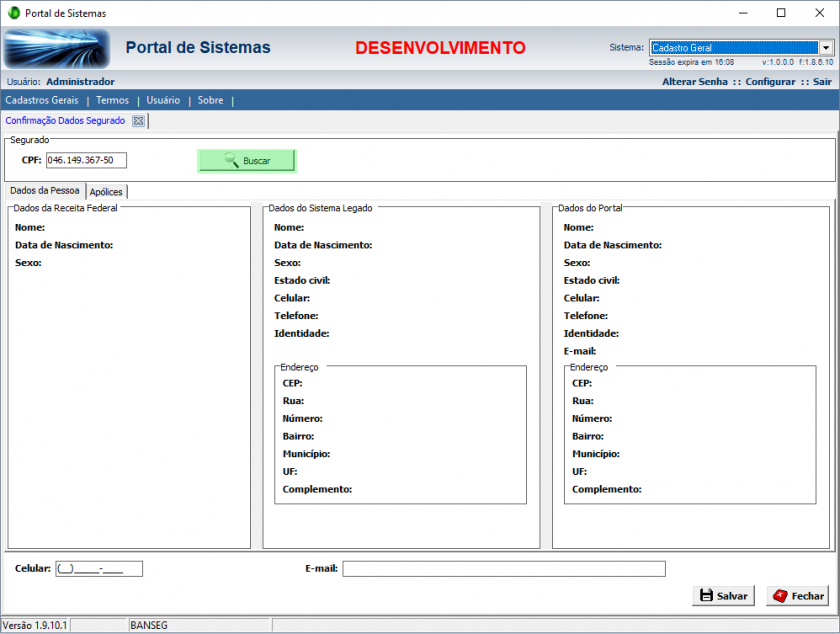The image size is (840, 634).
Task: Switch to the Apólices tab
Action: pyautogui.click(x=106, y=192)
